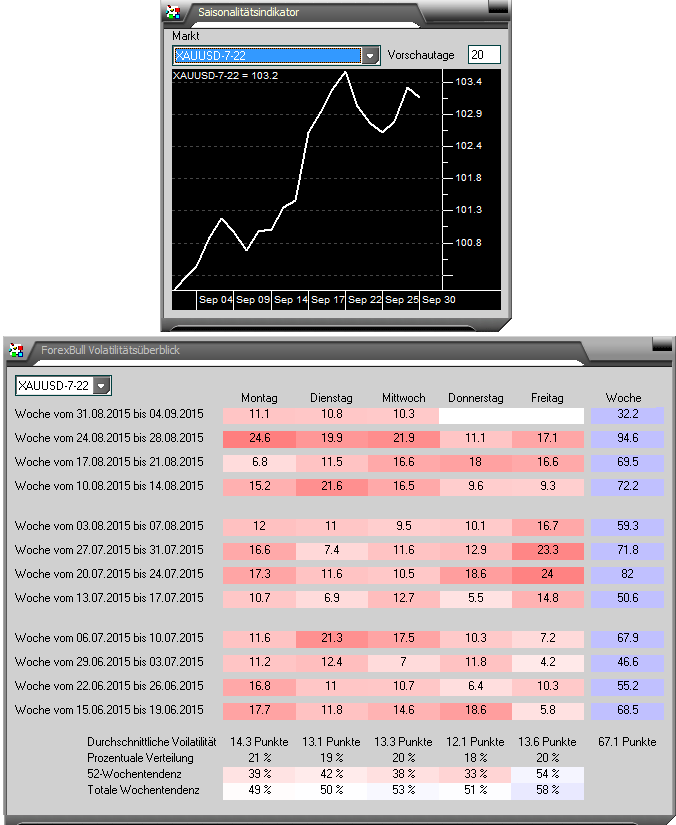676x825 pixels.
Task: Minimize the Saisonalitätsindikator window
Action: pos(495,6)
